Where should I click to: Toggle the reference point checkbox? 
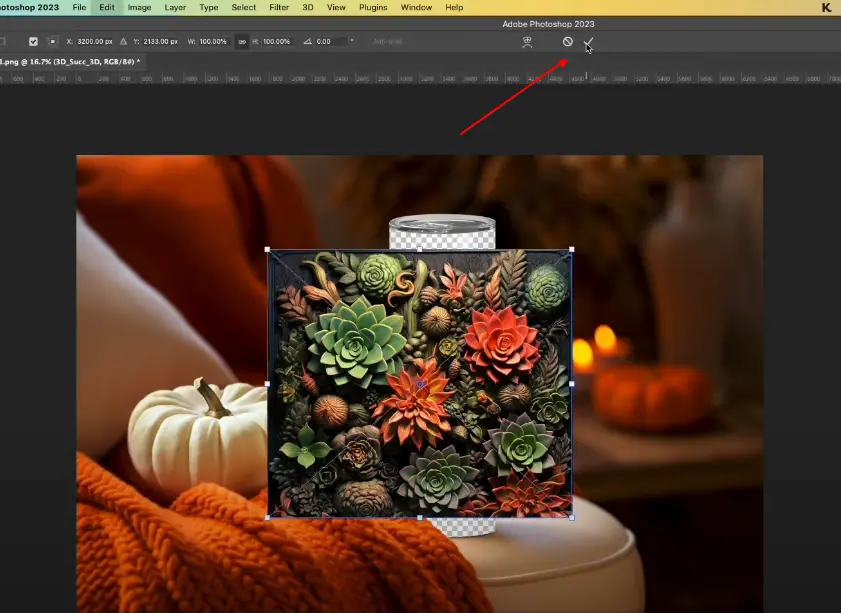[x=33, y=42]
